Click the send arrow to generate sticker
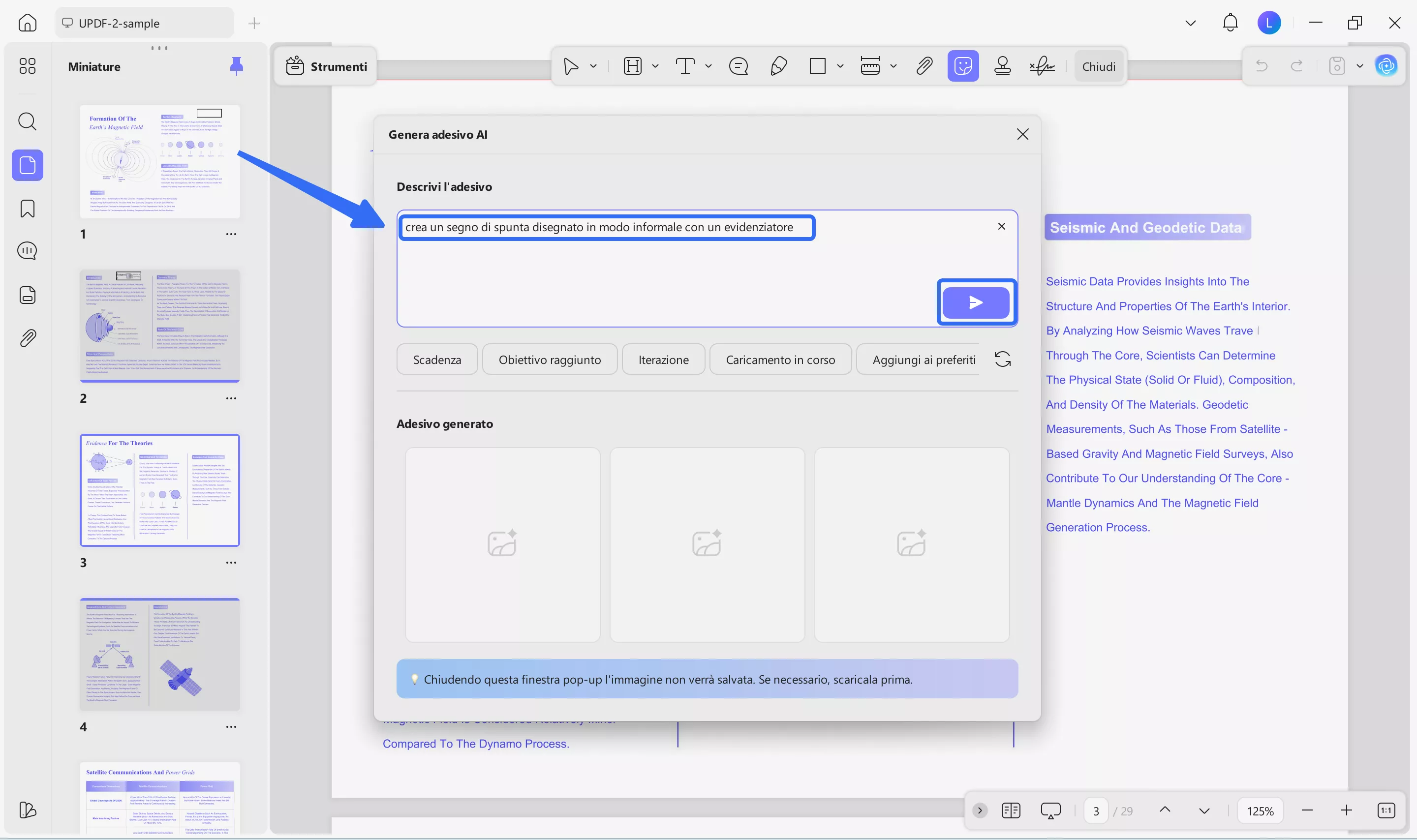Viewport: 1417px width, 840px height. pos(976,302)
